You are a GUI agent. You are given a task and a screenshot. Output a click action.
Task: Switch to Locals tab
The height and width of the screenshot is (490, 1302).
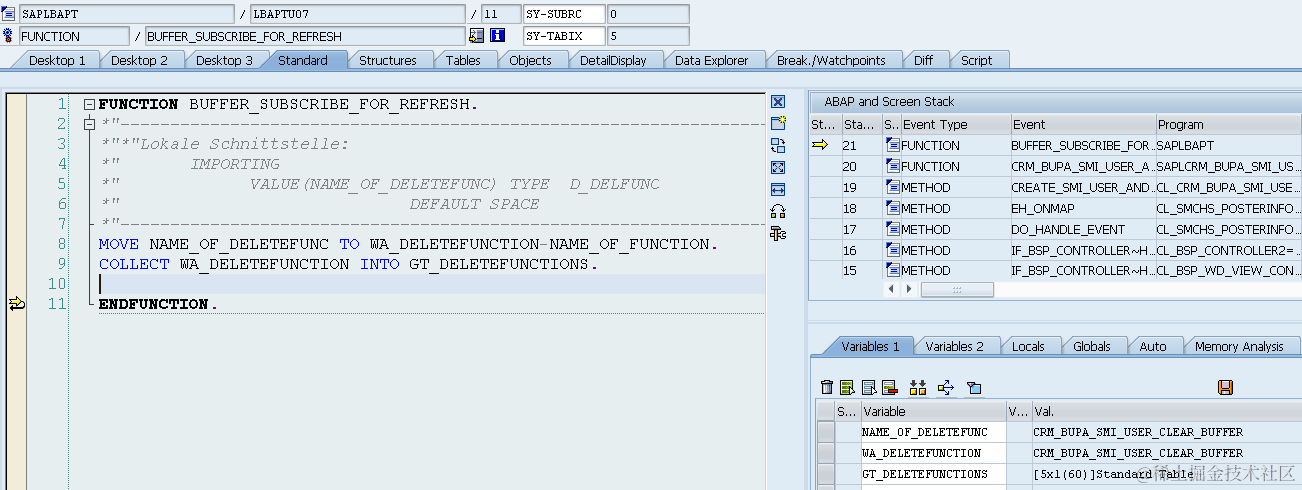(x=1028, y=346)
